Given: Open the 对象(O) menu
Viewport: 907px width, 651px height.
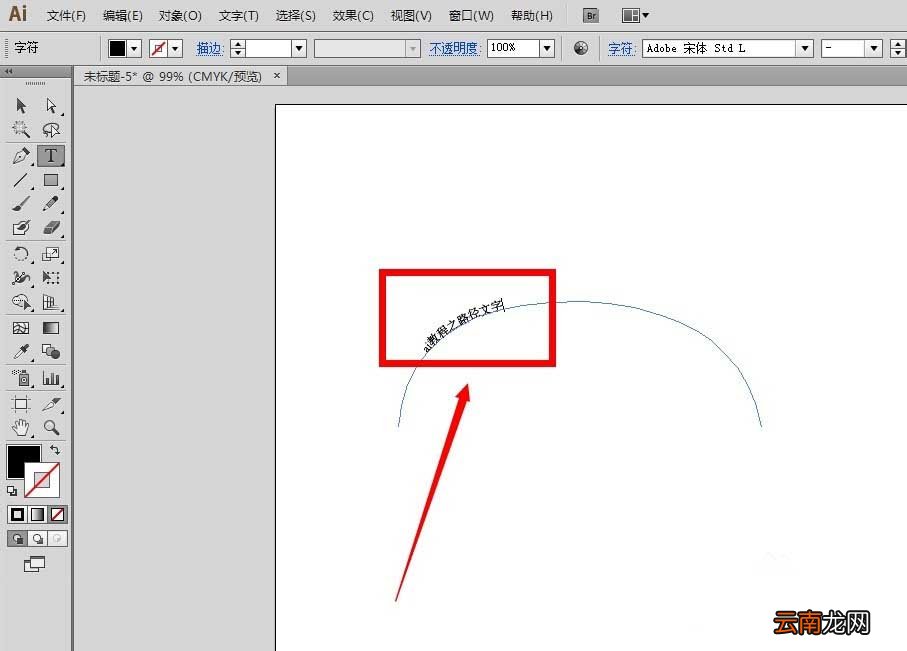Looking at the screenshot, I should 180,16.
